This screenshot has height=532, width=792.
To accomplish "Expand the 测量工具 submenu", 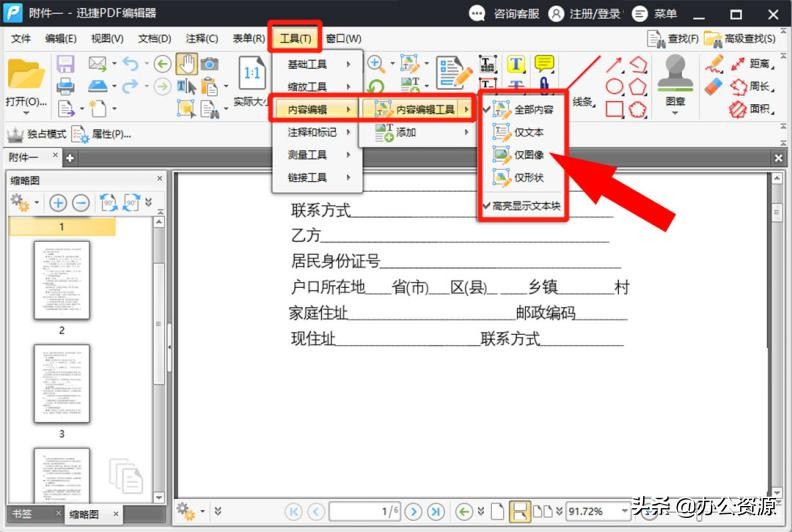I will (318, 155).
